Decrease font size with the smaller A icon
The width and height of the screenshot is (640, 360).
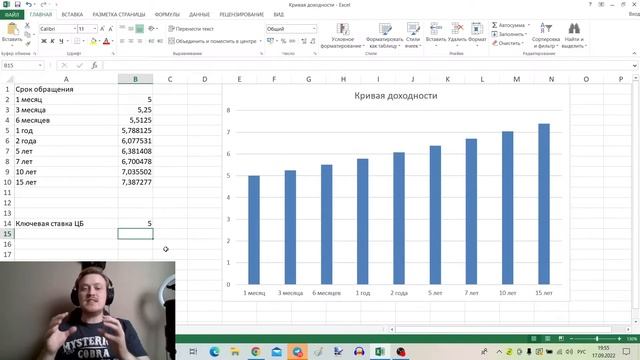coord(111,29)
